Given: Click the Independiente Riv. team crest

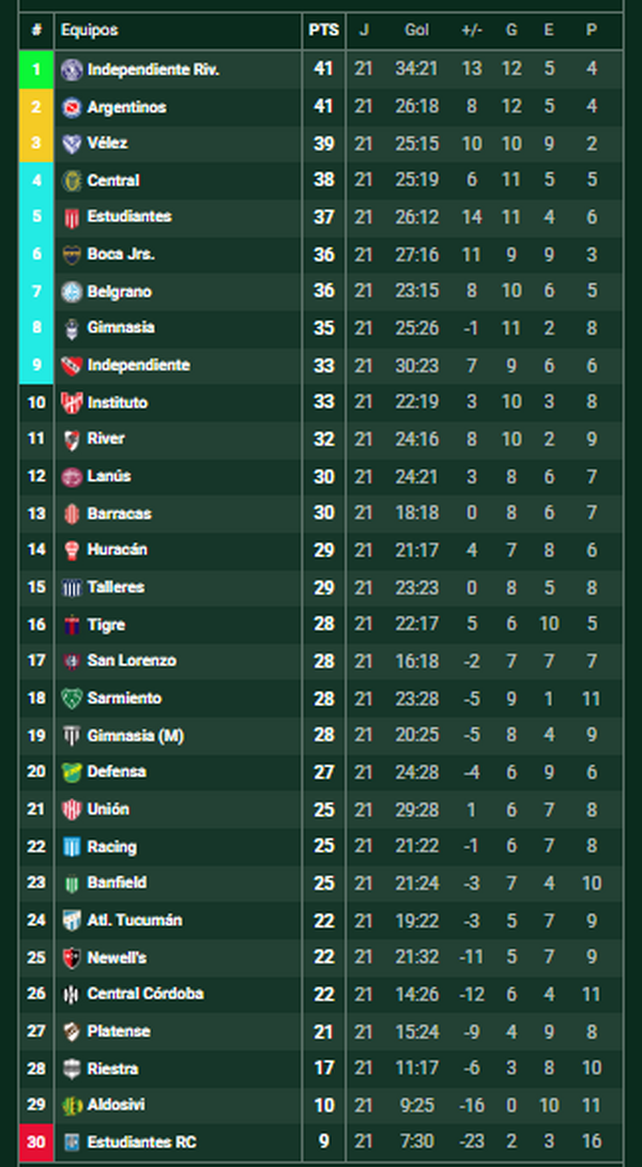Looking at the screenshot, I should click(x=71, y=70).
